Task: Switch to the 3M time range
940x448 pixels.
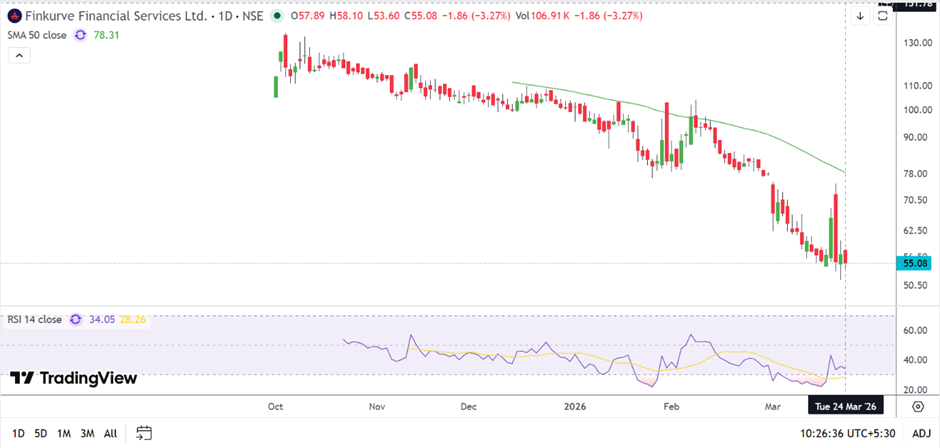Action: click(87, 433)
